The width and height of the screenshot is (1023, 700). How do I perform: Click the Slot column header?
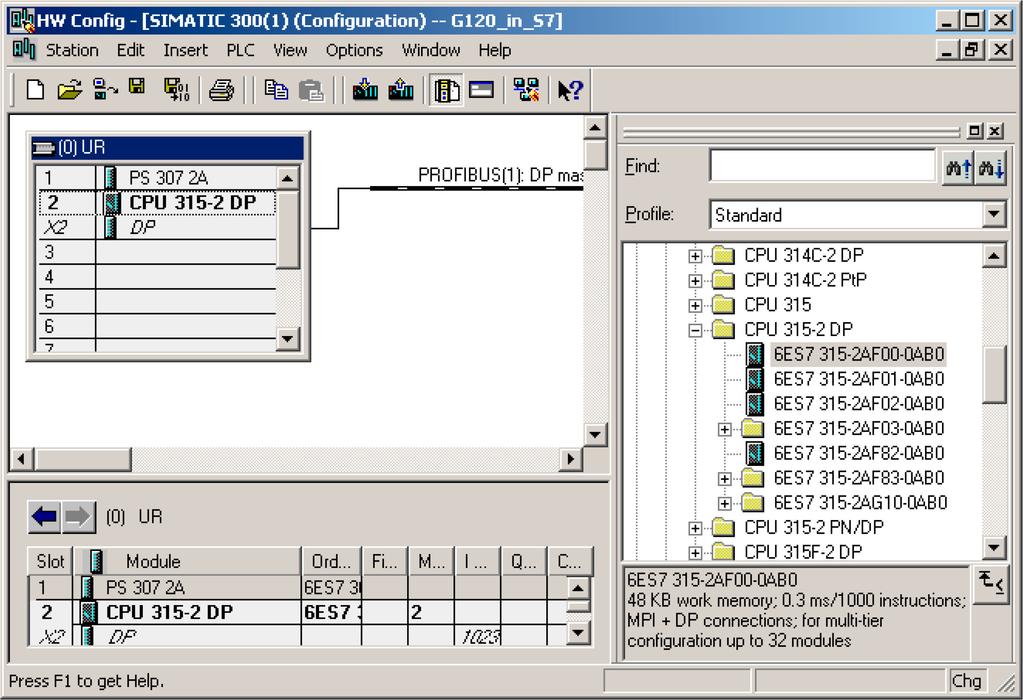point(50,561)
